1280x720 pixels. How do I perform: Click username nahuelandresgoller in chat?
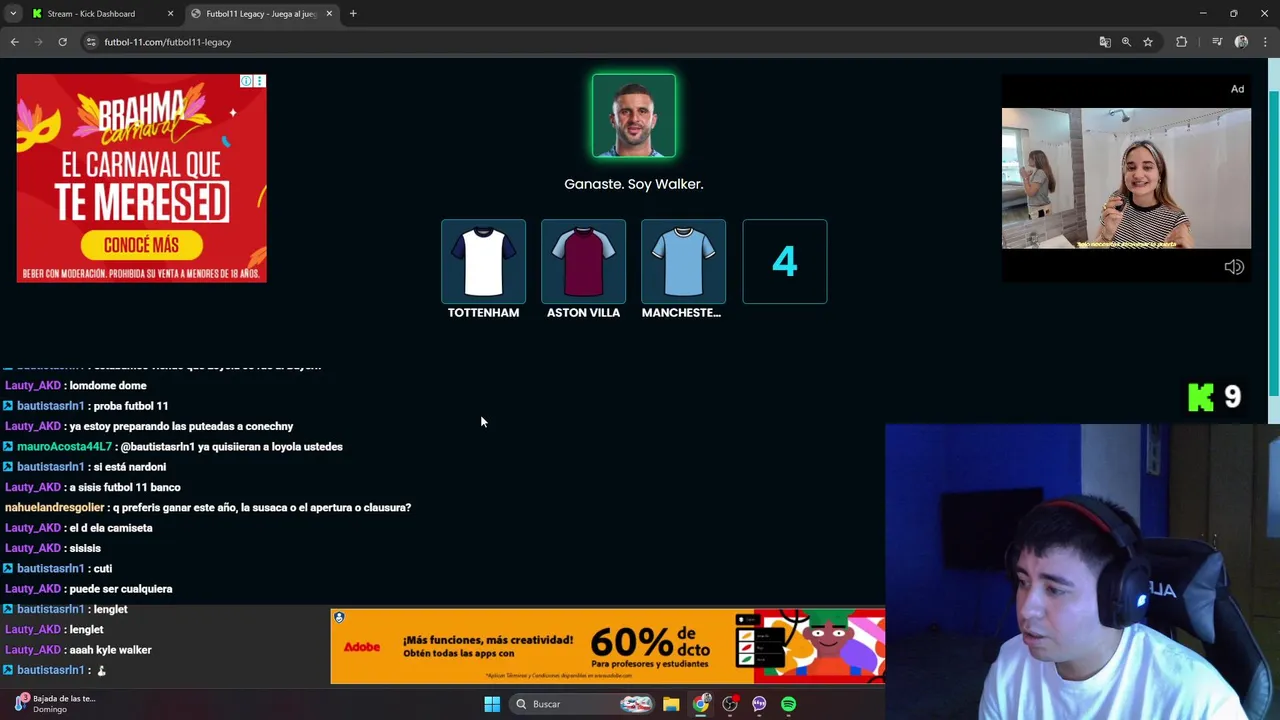(x=54, y=508)
